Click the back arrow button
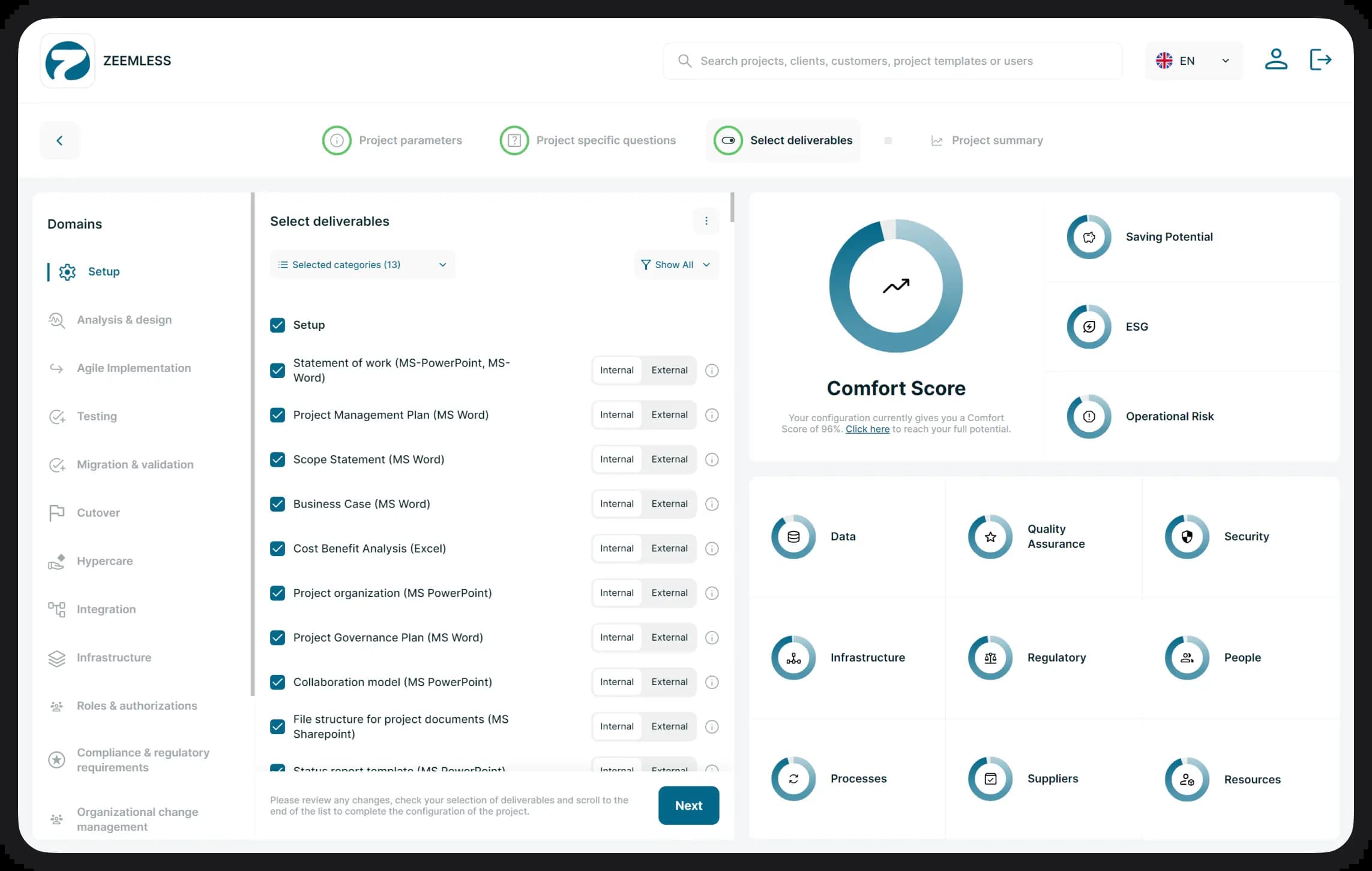The height and width of the screenshot is (871, 1372). pyautogui.click(x=59, y=140)
